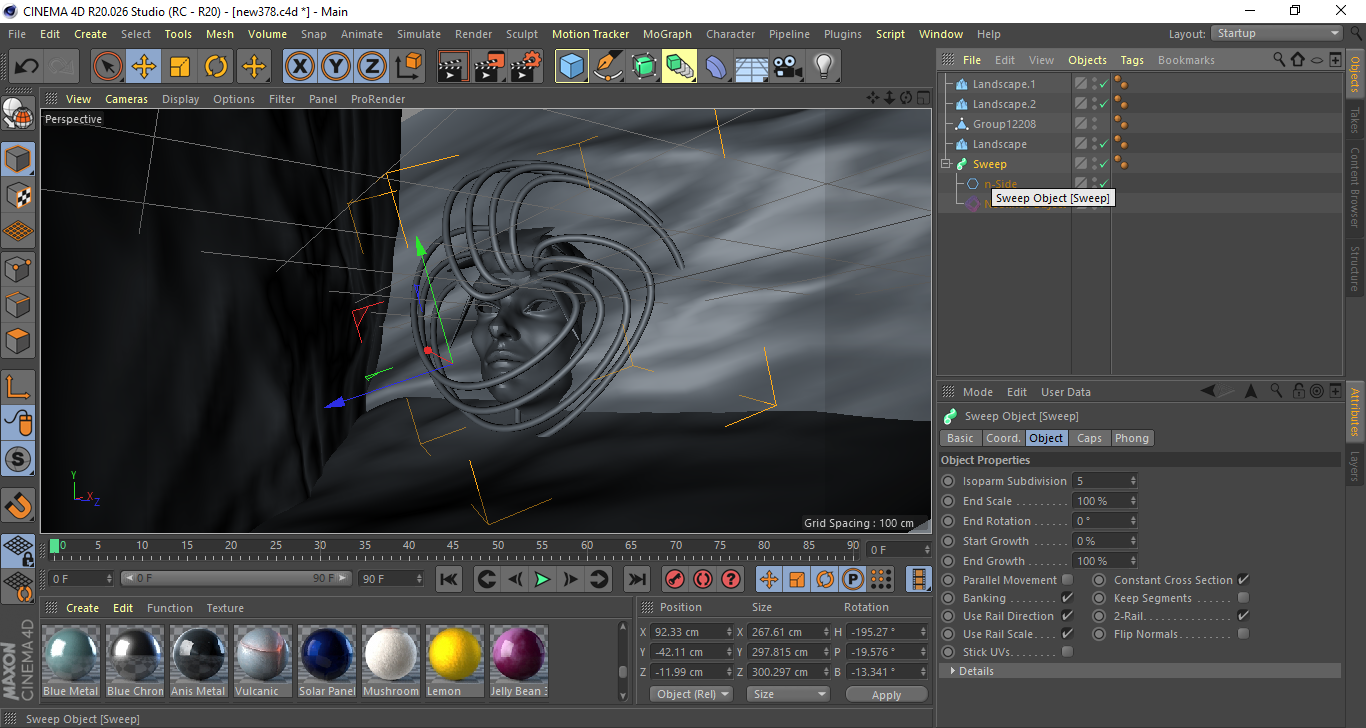
Task: Activate the Rotate tool
Action: click(x=216, y=67)
